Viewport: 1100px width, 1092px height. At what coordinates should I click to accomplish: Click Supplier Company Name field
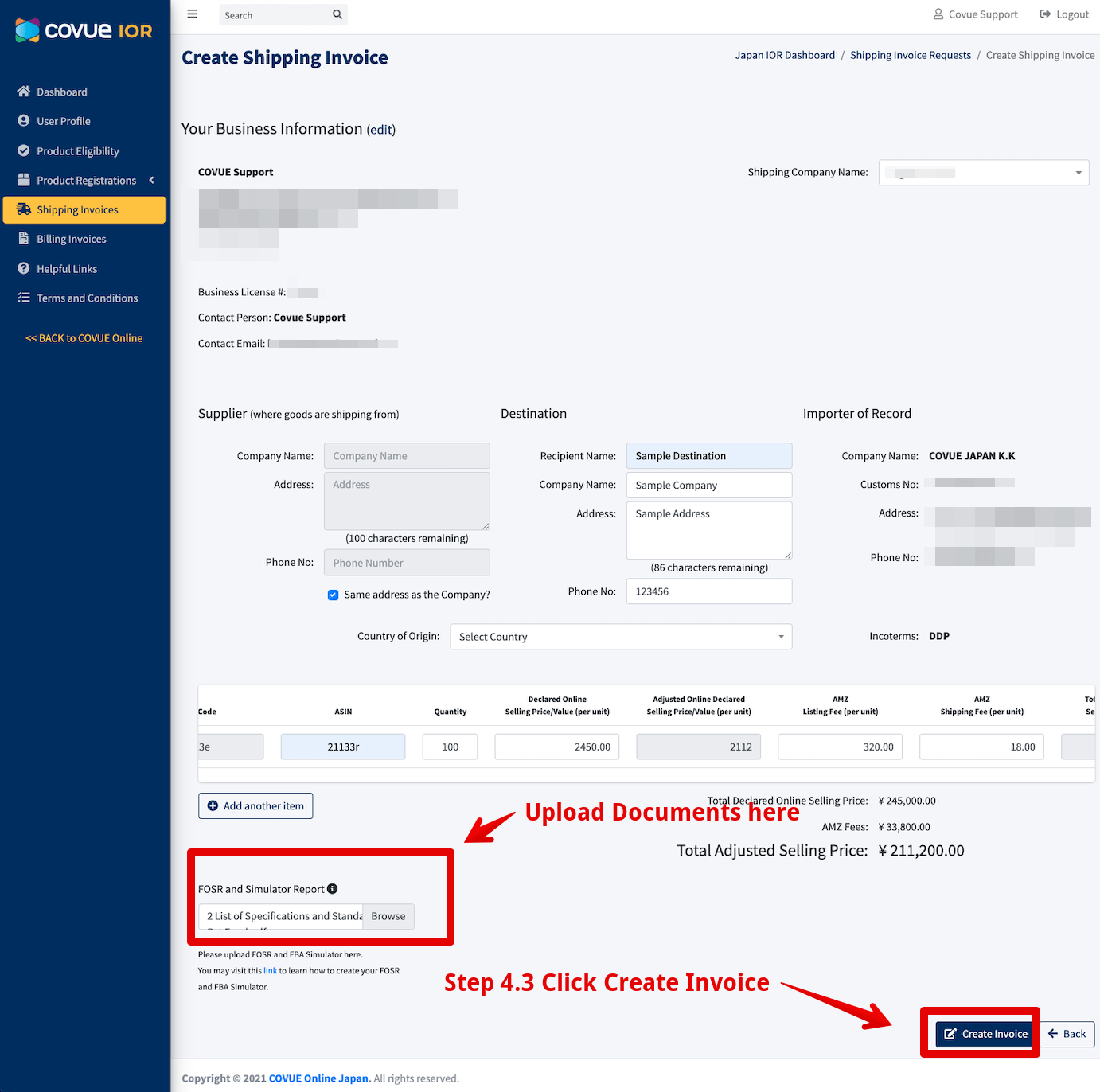coord(407,456)
